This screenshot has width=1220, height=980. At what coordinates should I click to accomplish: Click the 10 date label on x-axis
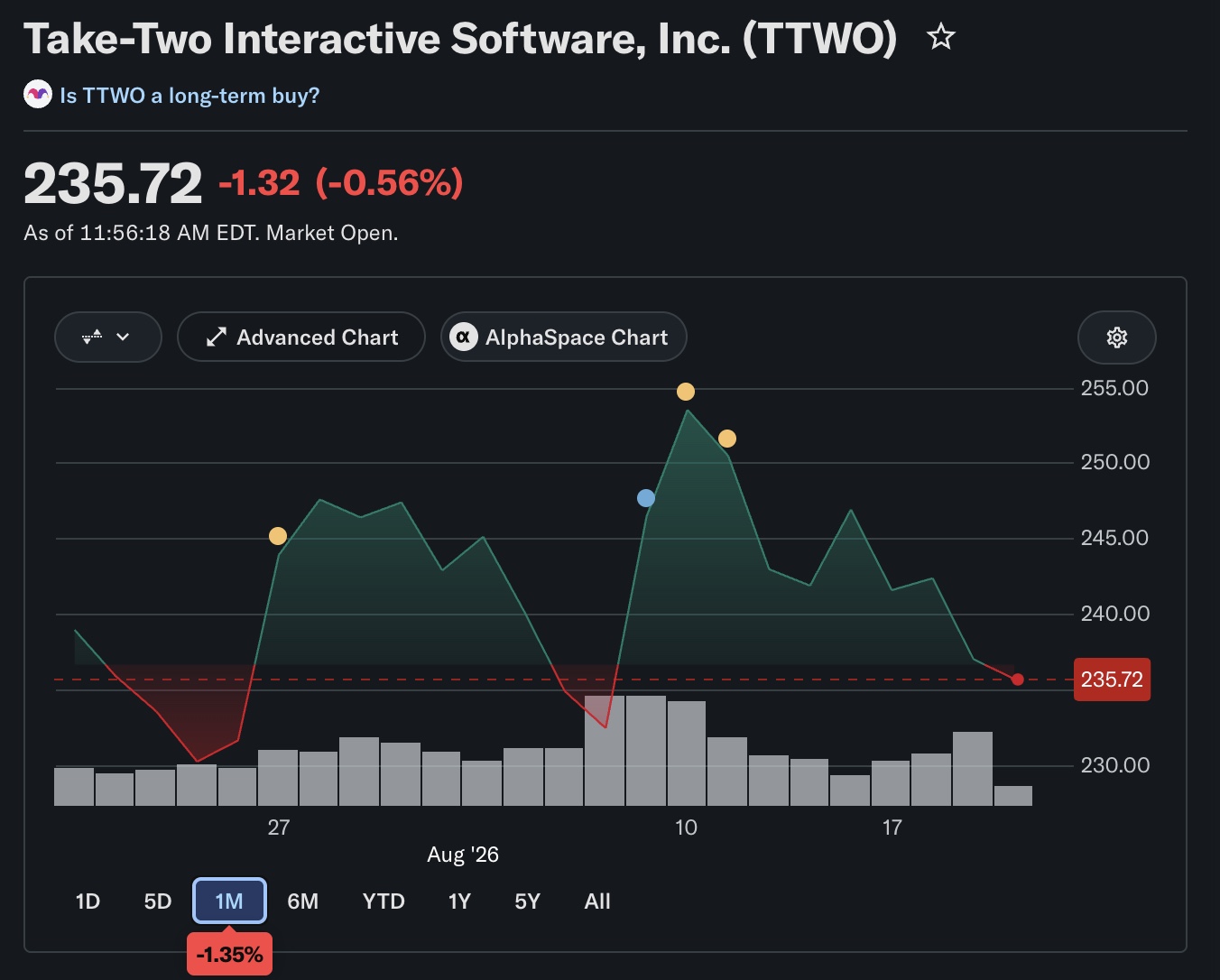tap(686, 827)
